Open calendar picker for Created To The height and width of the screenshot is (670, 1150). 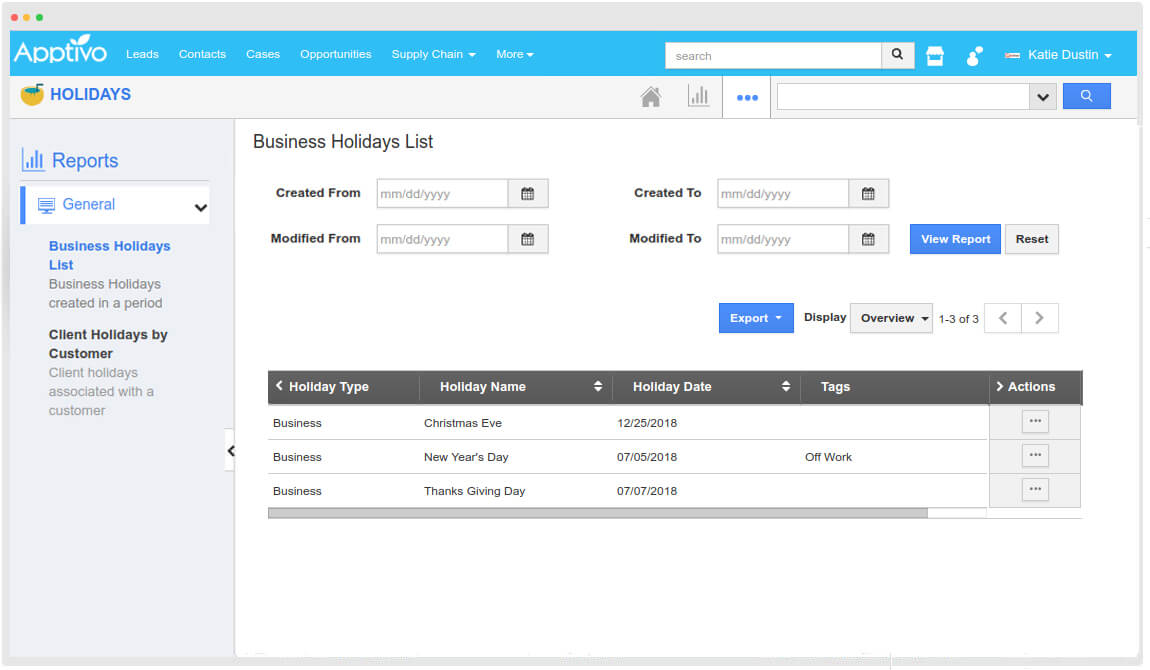(x=868, y=194)
